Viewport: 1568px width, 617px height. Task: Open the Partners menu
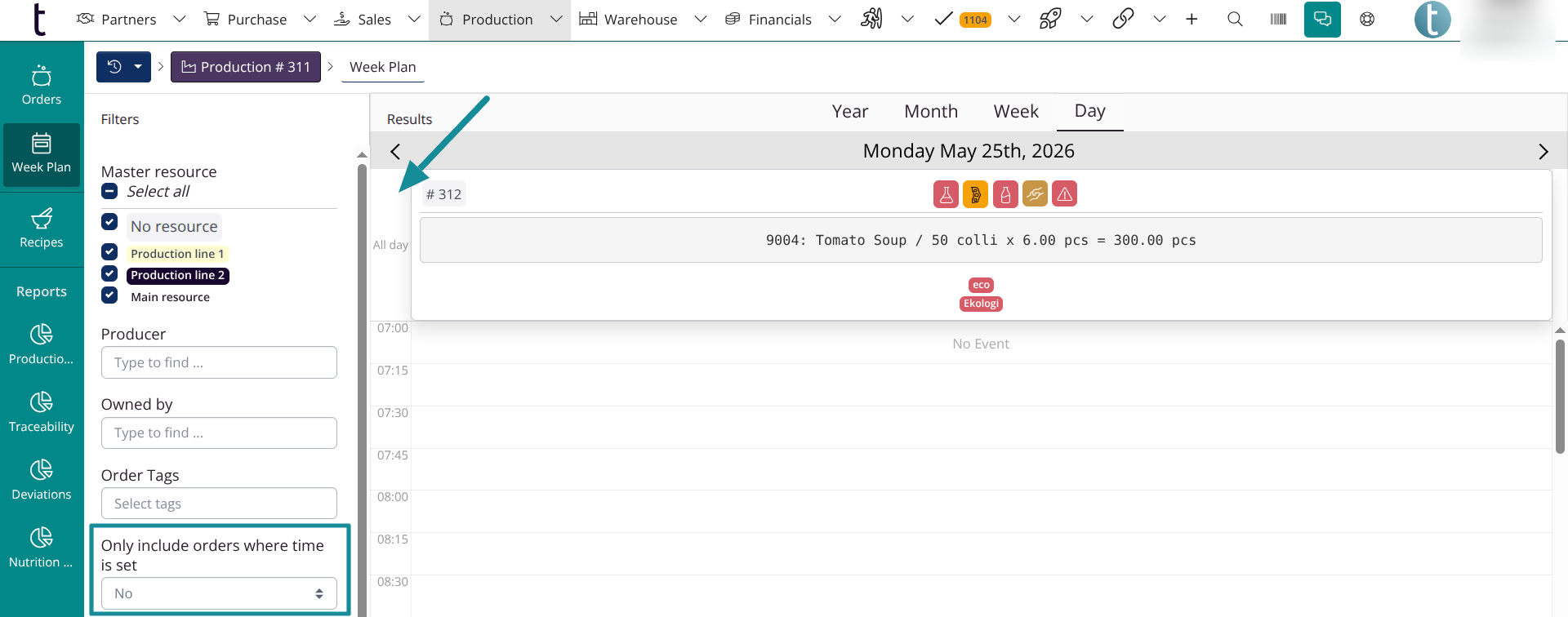116,19
